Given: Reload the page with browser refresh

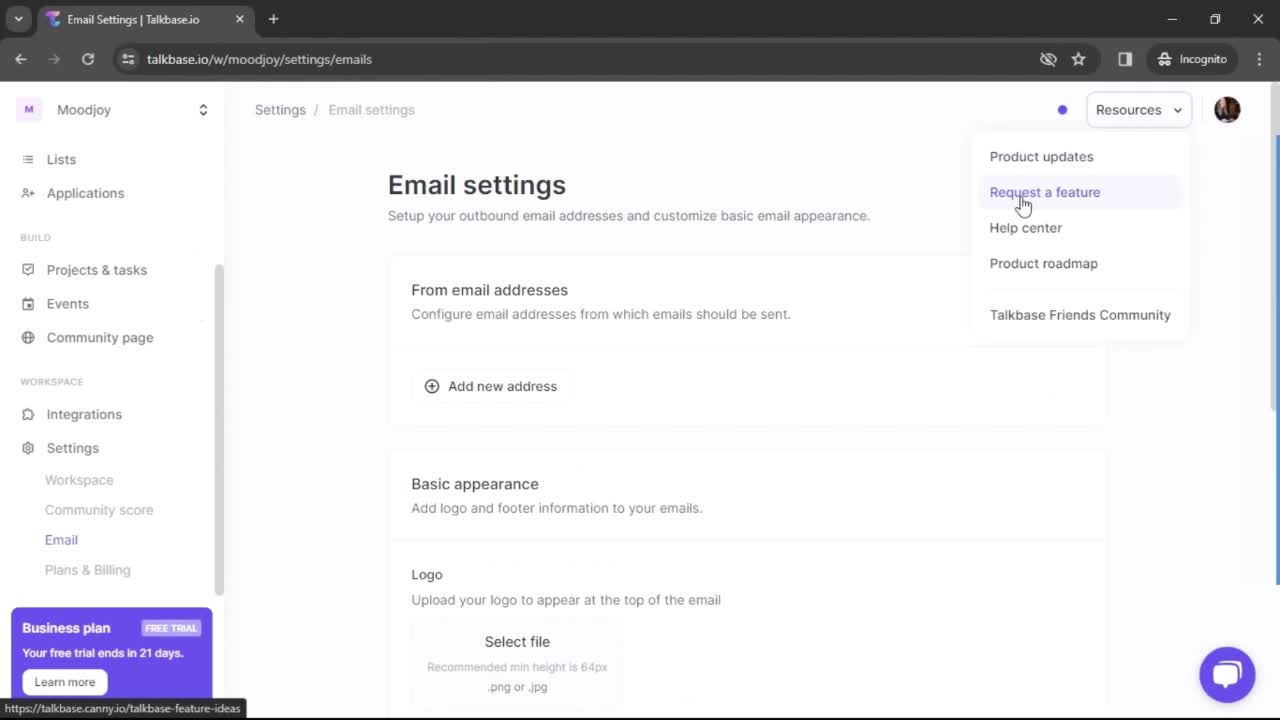Looking at the screenshot, I should [88, 59].
